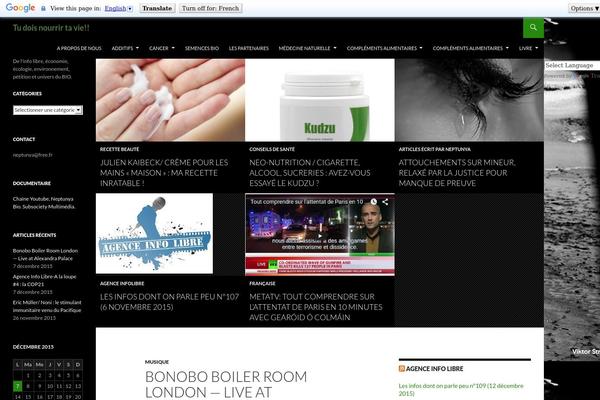Click the green search icon
The width and height of the screenshot is (600, 400).
coord(533,28)
